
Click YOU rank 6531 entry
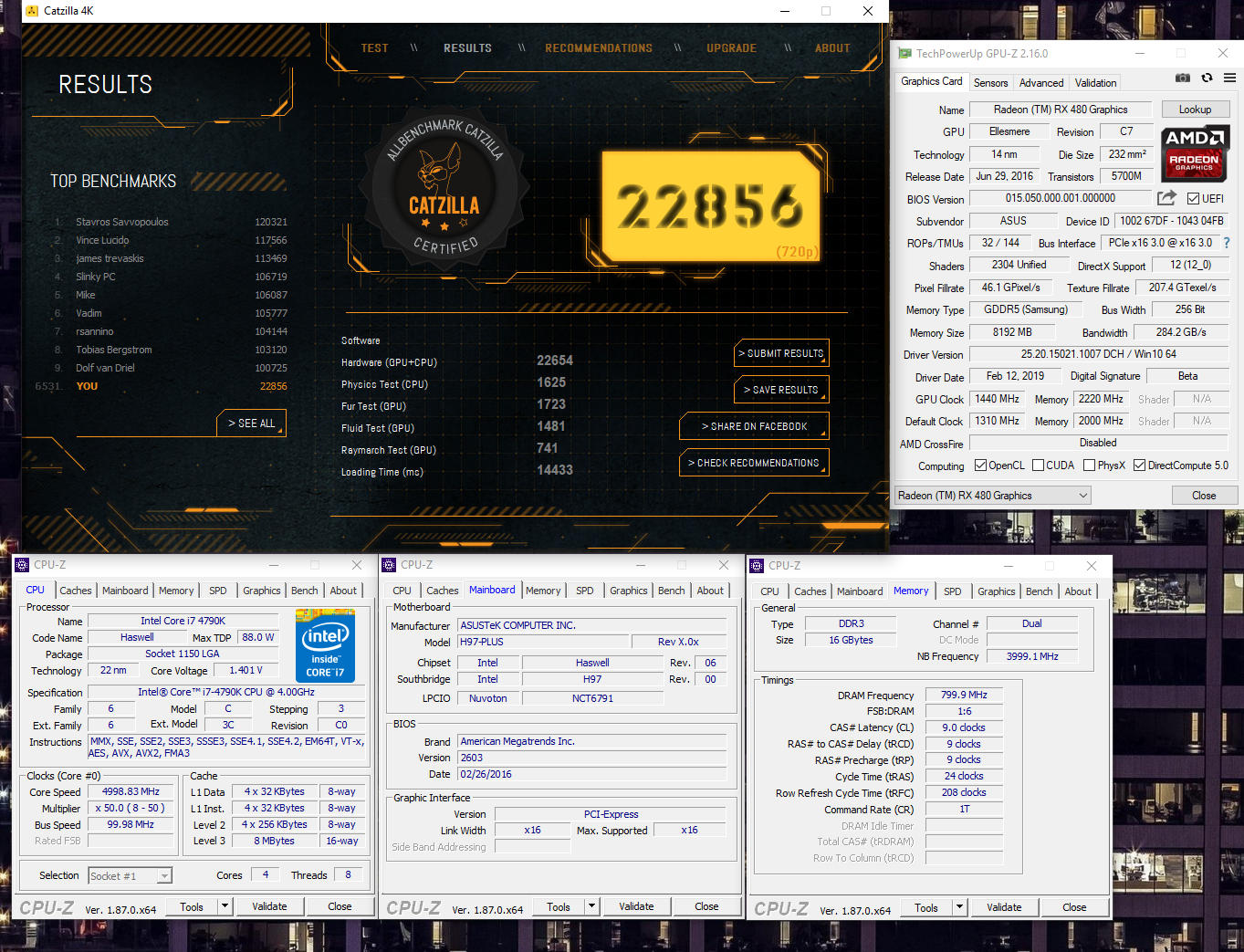tap(162, 386)
